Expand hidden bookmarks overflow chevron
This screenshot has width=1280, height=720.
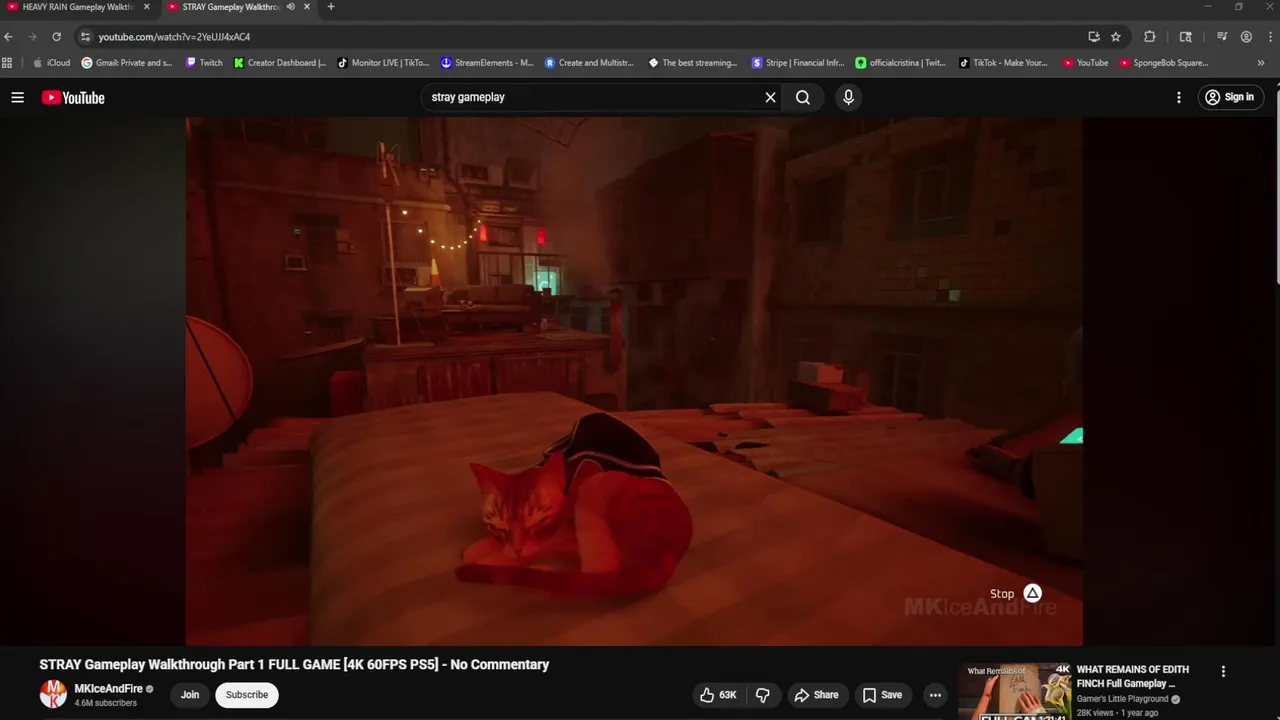1260,63
